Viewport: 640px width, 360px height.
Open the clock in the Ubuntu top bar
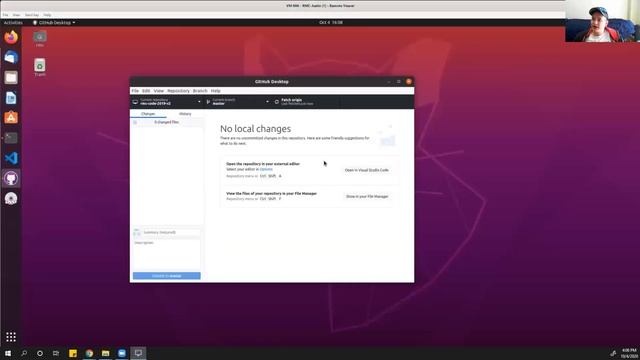(x=331, y=22)
